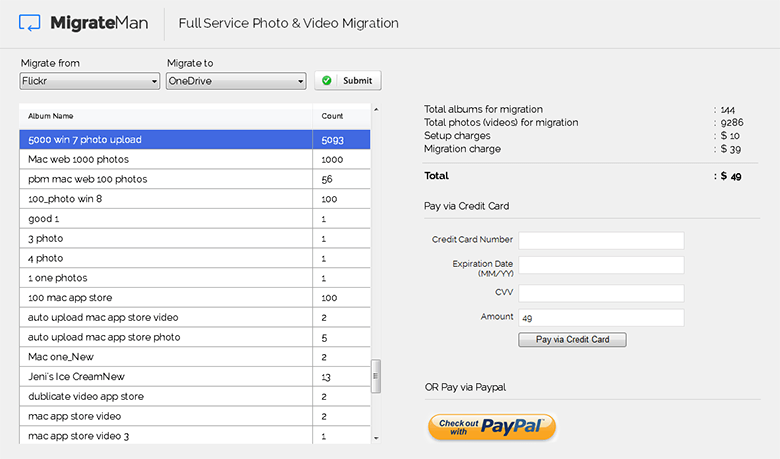The width and height of the screenshot is (780, 459).
Task: Click album list scrollbar down arrow
Action: [376, 438]
